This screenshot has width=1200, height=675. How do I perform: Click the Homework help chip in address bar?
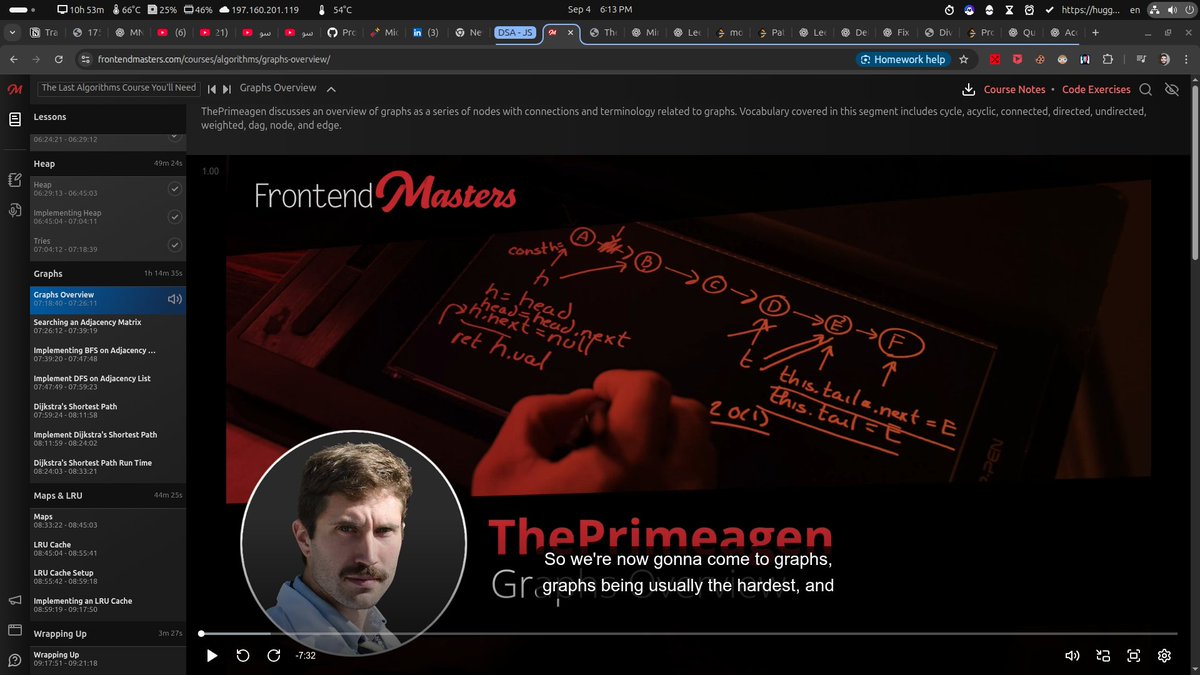click(902, 59)
